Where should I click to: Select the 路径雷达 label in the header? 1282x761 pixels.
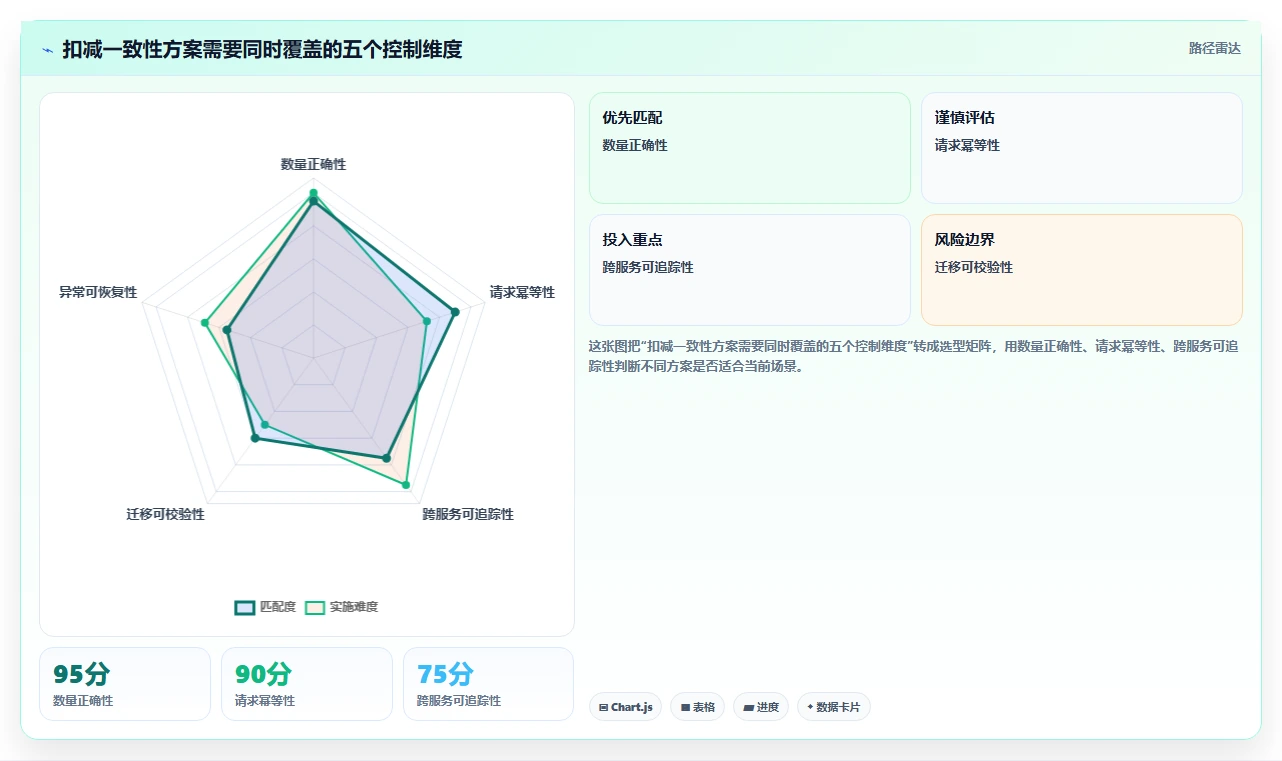1215,48
